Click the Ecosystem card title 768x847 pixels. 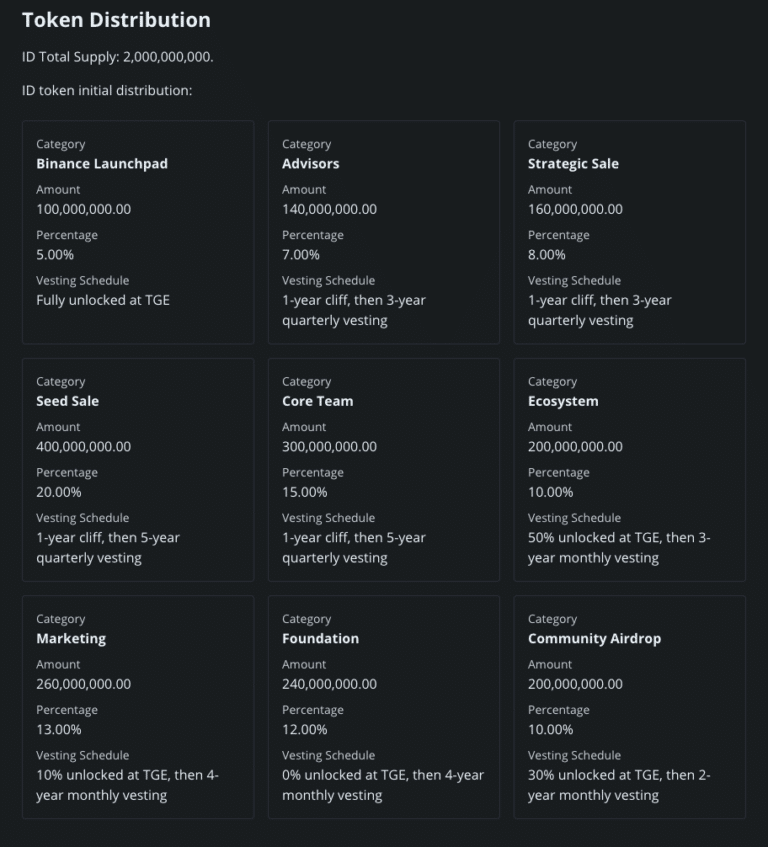coord(563,401)
